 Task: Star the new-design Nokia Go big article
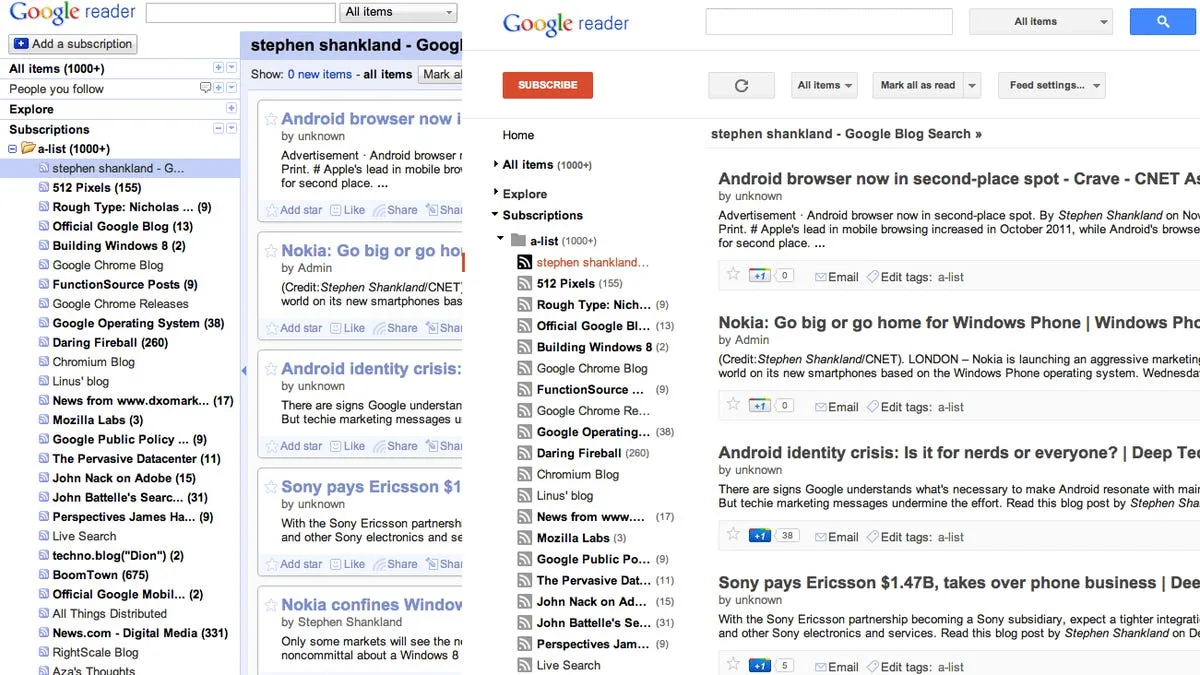(x=733, y=404)
